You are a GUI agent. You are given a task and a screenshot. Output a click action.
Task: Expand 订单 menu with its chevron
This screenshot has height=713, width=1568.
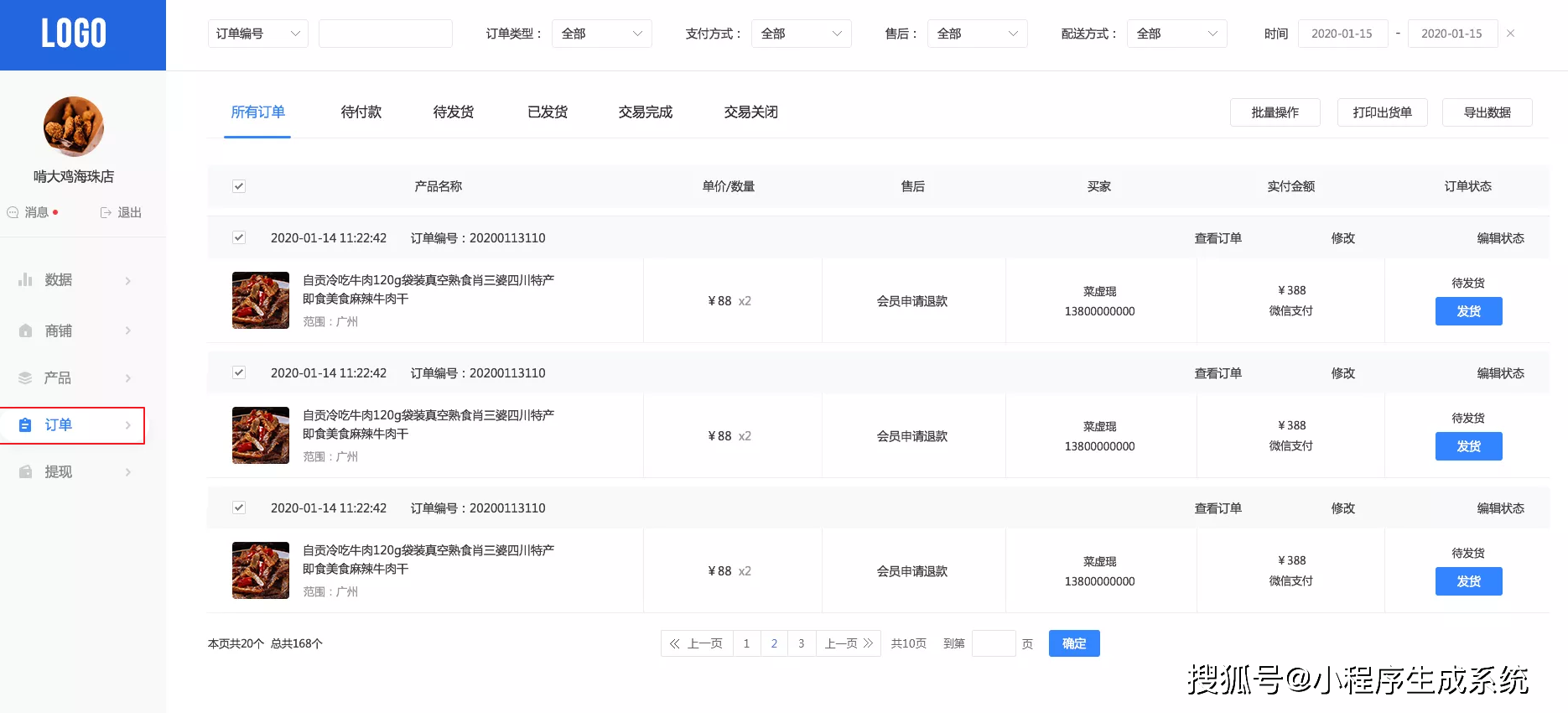[x=128, y=425]
